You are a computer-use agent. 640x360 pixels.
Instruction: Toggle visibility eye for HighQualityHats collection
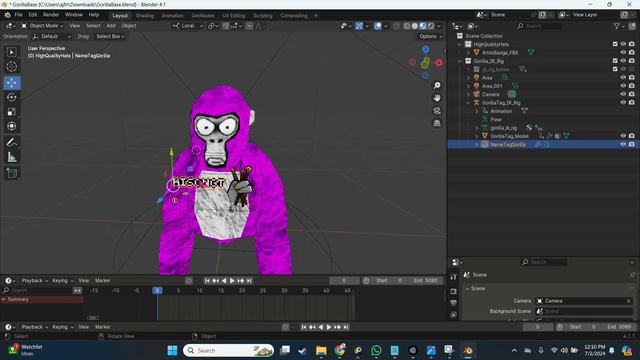tap(623, 44)
